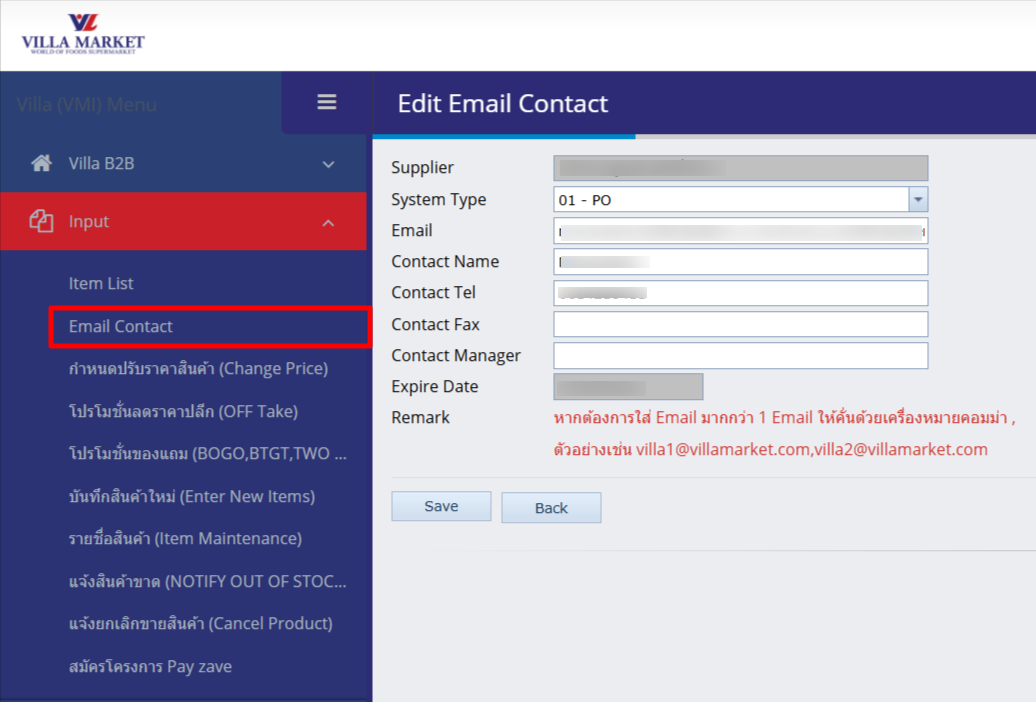Click the Villa Market logo
Screen dimensions: 1036x702
[x=83, y=35]
